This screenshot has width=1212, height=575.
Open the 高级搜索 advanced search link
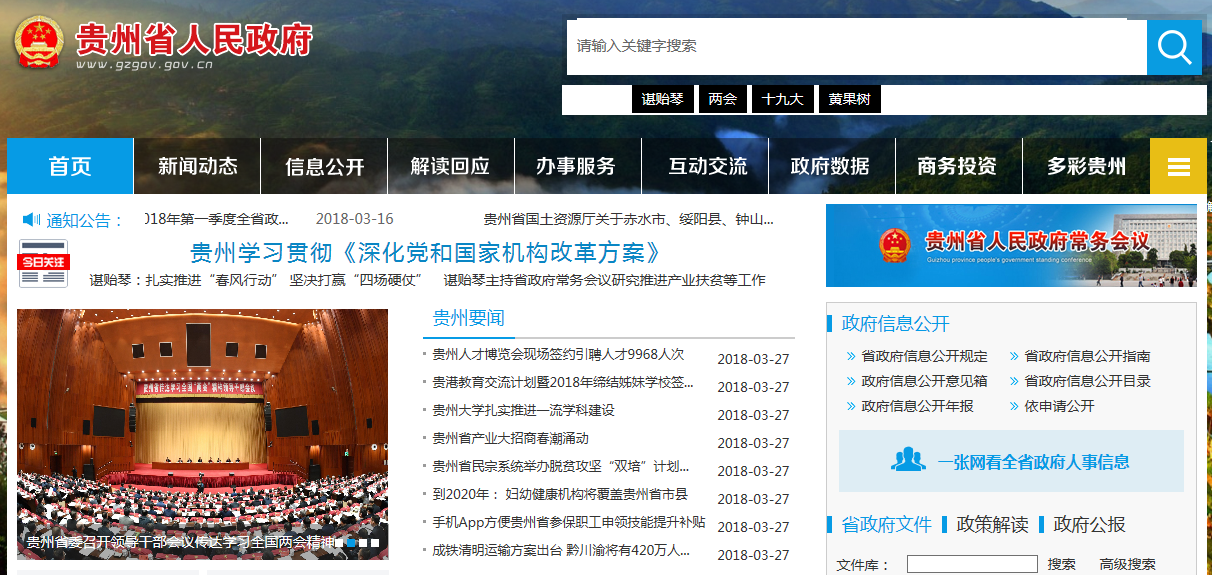pyautogui.click(x=1127, y=564)
